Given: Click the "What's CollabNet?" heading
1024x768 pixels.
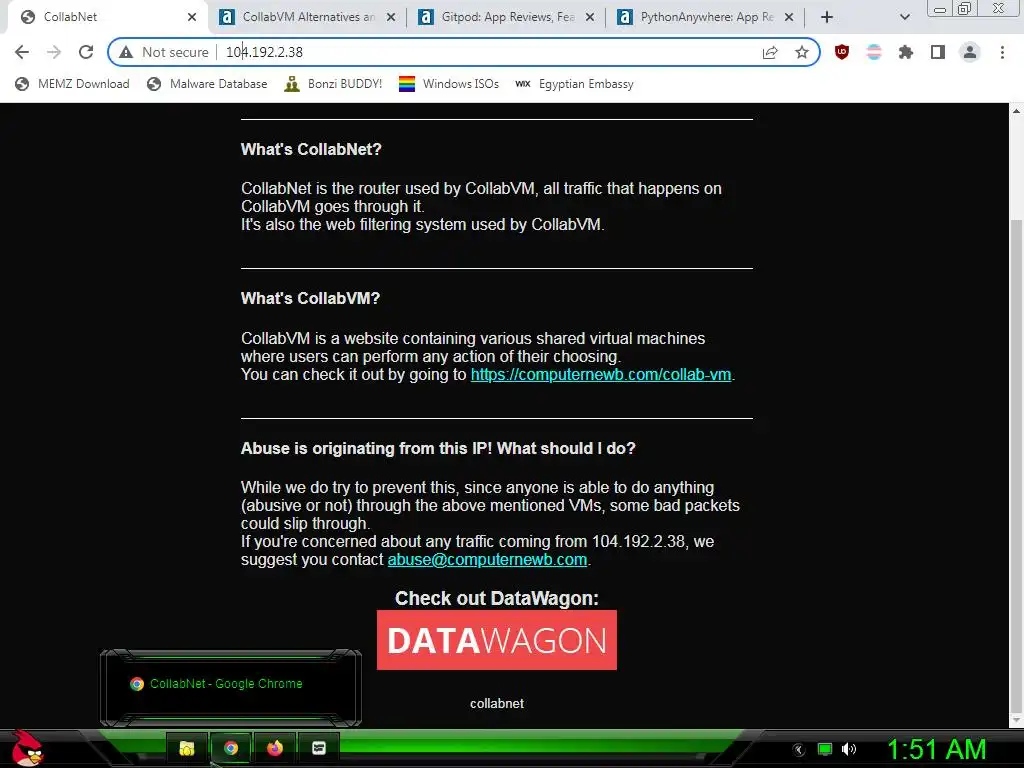Looking at the screenshot, I should pos(311,150).
